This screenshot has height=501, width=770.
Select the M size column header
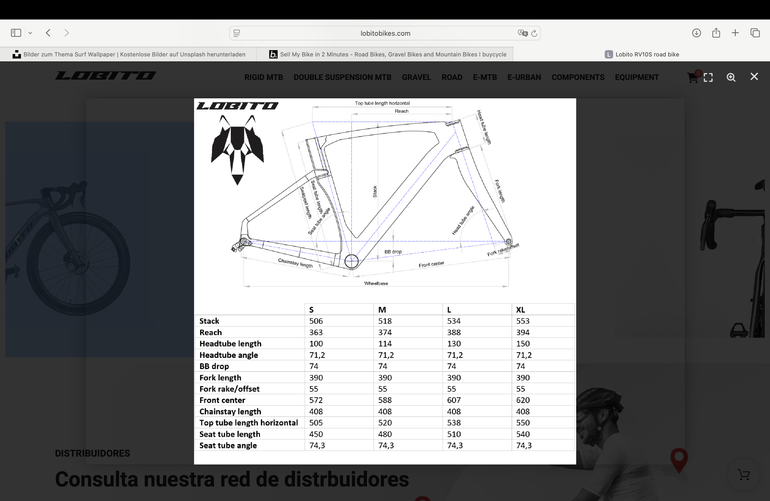coord(382,310)
